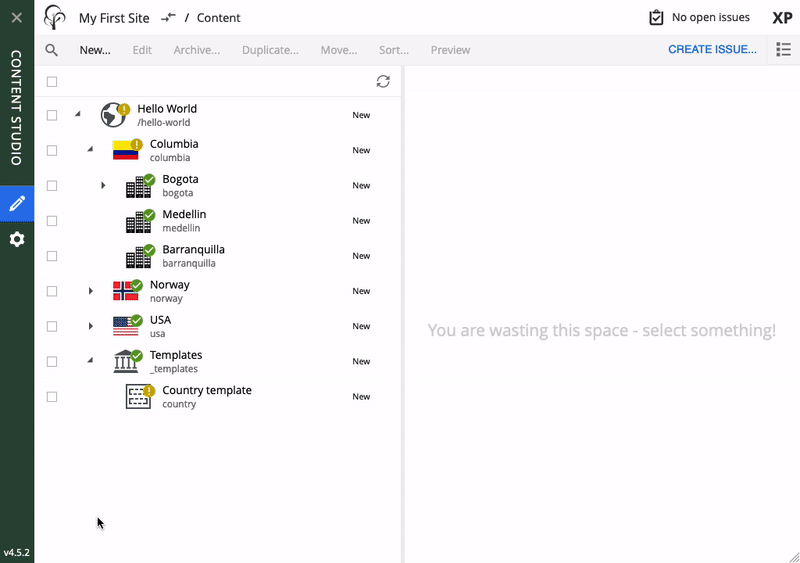Image resolution: width=800 pixels, height=563 pixels.
Task: Click the window resize grip corner
Action: pos(794,557)
